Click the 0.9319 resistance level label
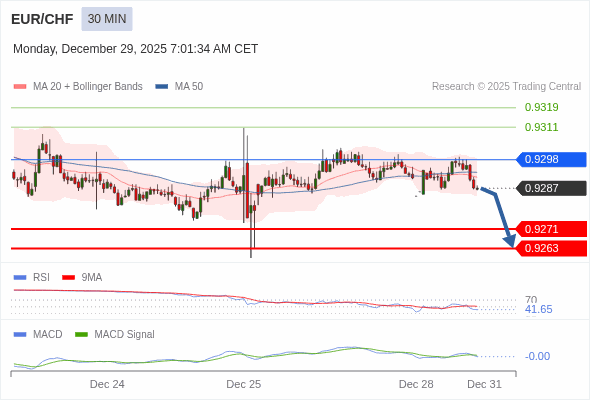The width and height of the screenshot is (590, 400). [541, 107]
